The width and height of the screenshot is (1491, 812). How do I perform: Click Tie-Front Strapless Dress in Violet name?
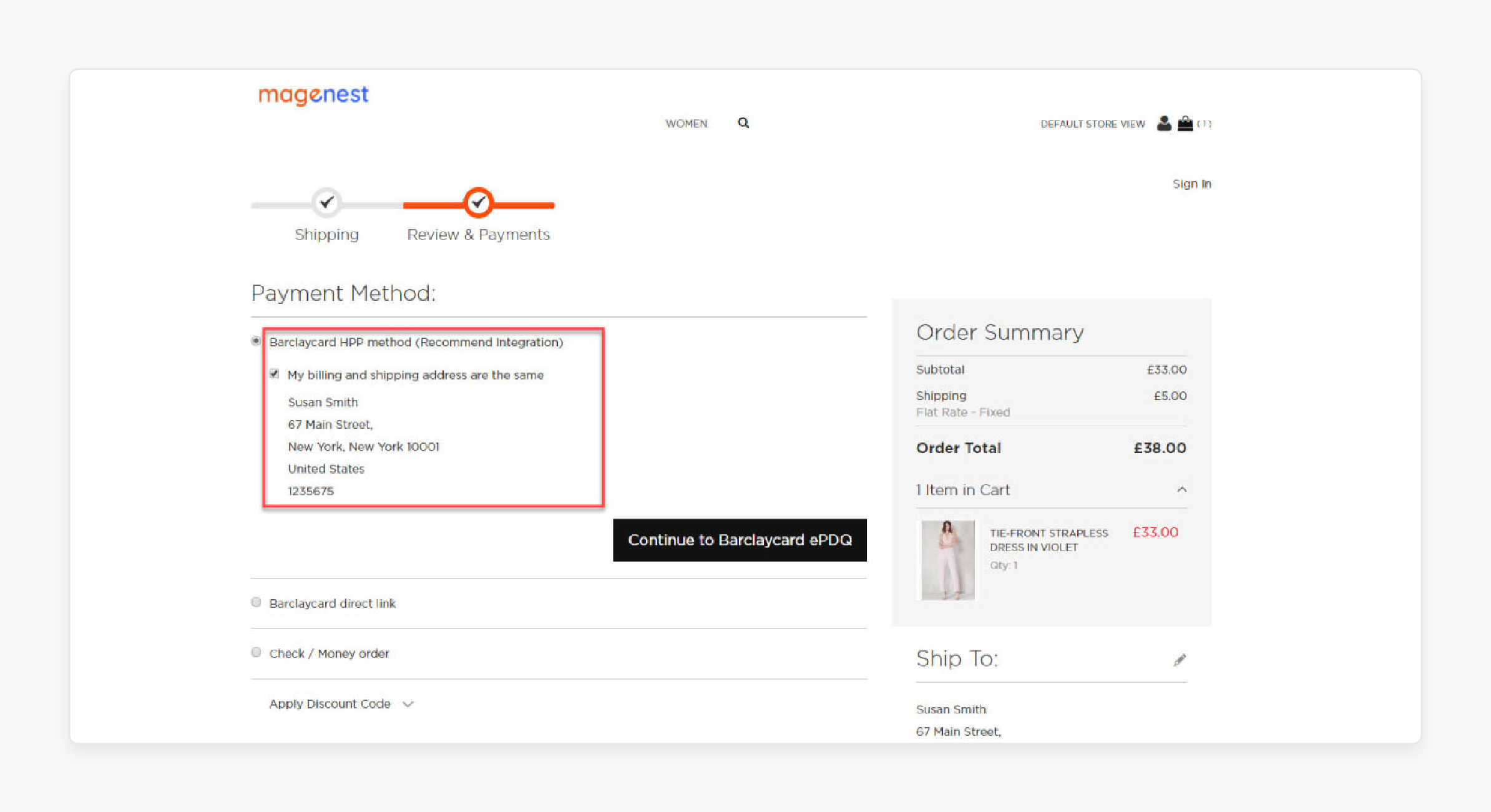coord(1049,540)
